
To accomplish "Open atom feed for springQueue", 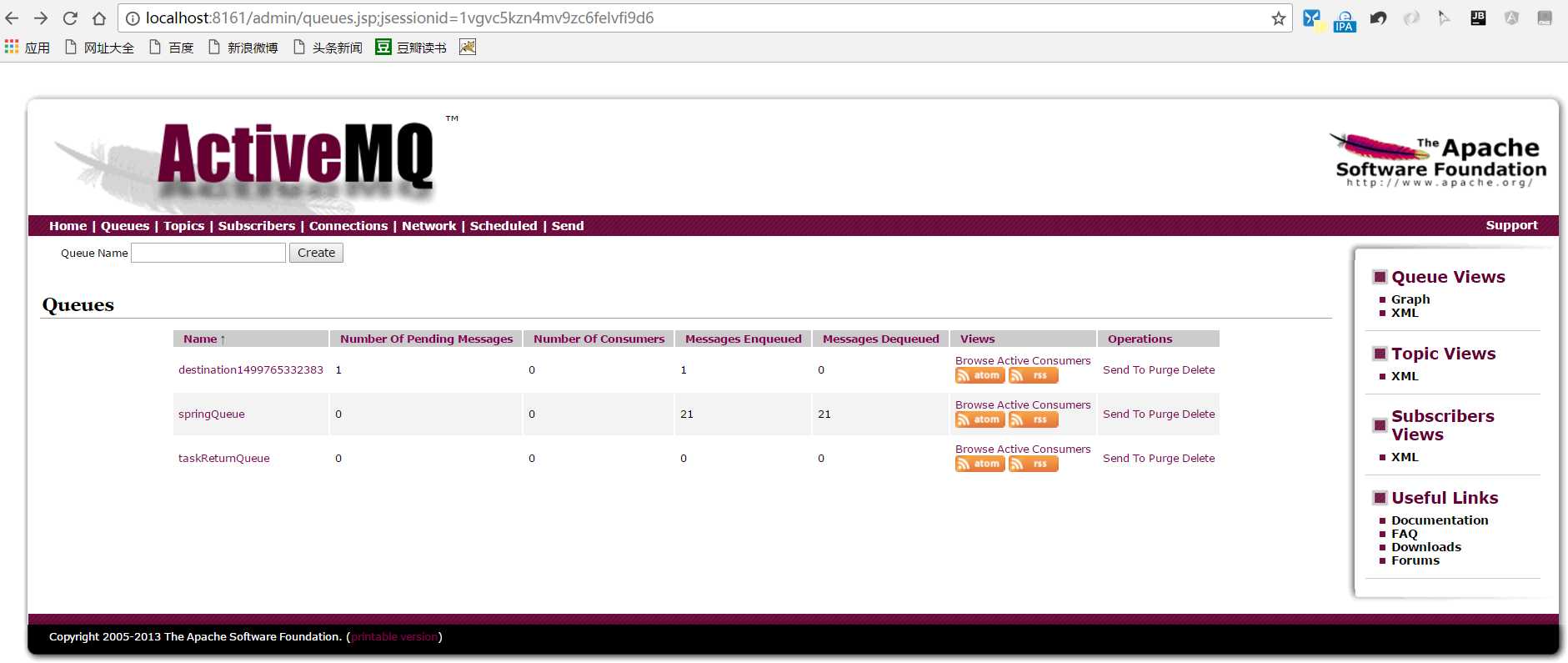I will tap(979, 419).
